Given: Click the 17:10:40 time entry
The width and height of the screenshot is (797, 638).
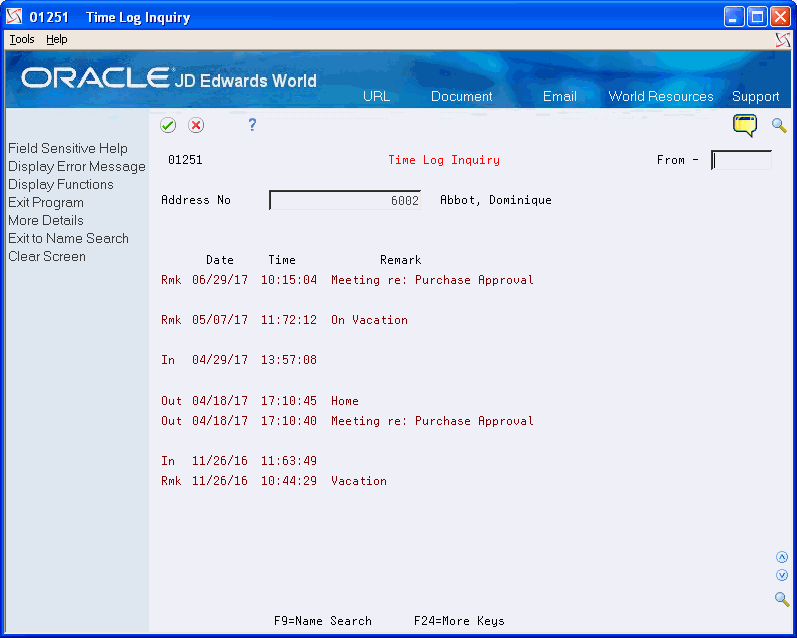Looking at the screenshot, I should 289,421.
